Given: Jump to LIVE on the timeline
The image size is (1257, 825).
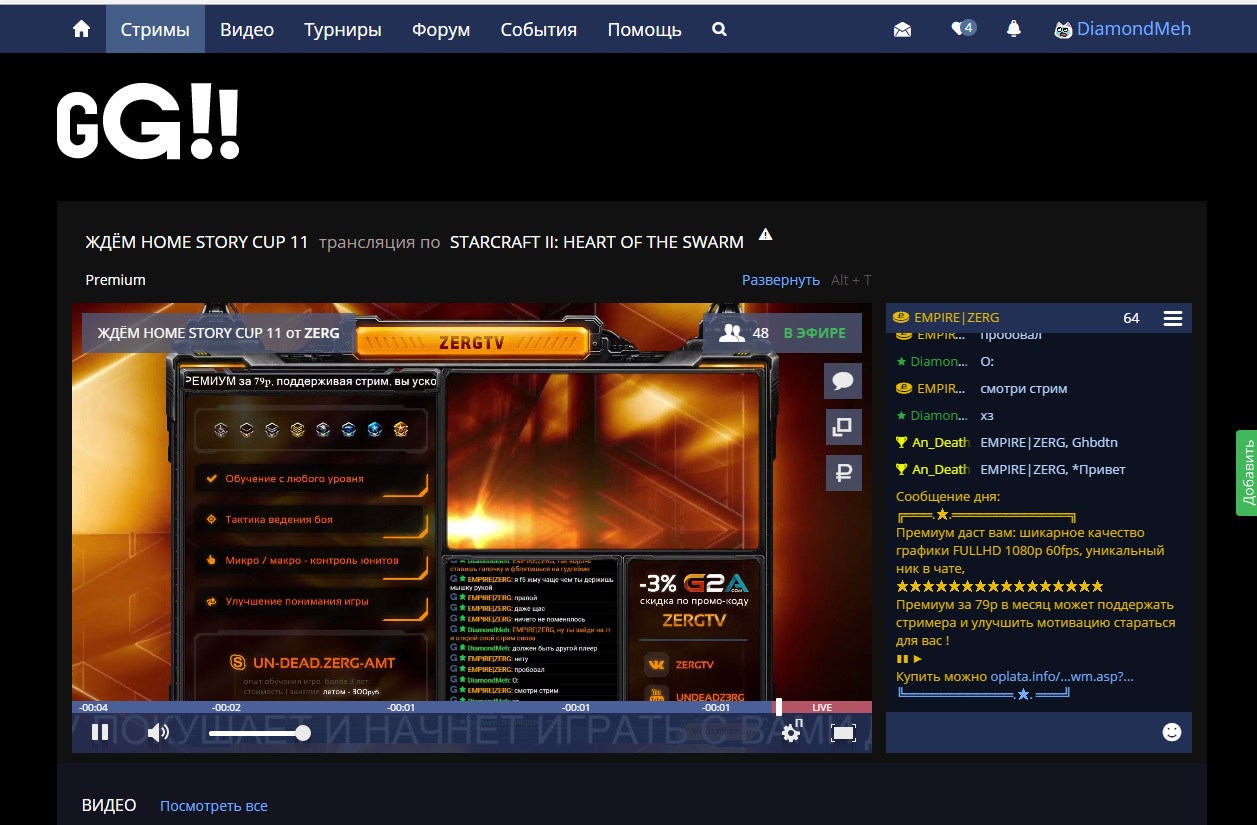Looking at the screenshot, I should point(822,707).
